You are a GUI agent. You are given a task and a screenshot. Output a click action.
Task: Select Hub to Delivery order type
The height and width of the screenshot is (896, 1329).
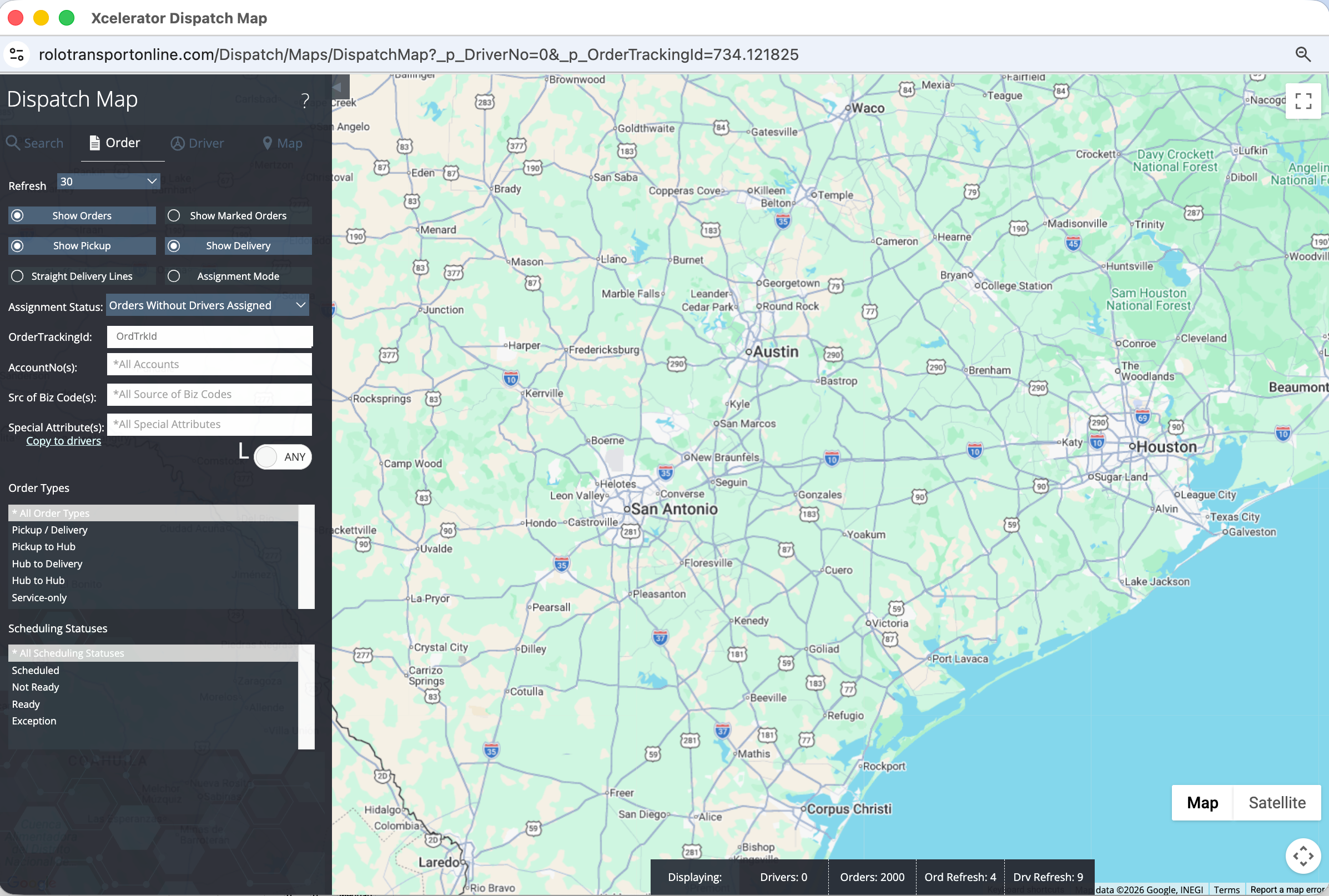[153, 563]
